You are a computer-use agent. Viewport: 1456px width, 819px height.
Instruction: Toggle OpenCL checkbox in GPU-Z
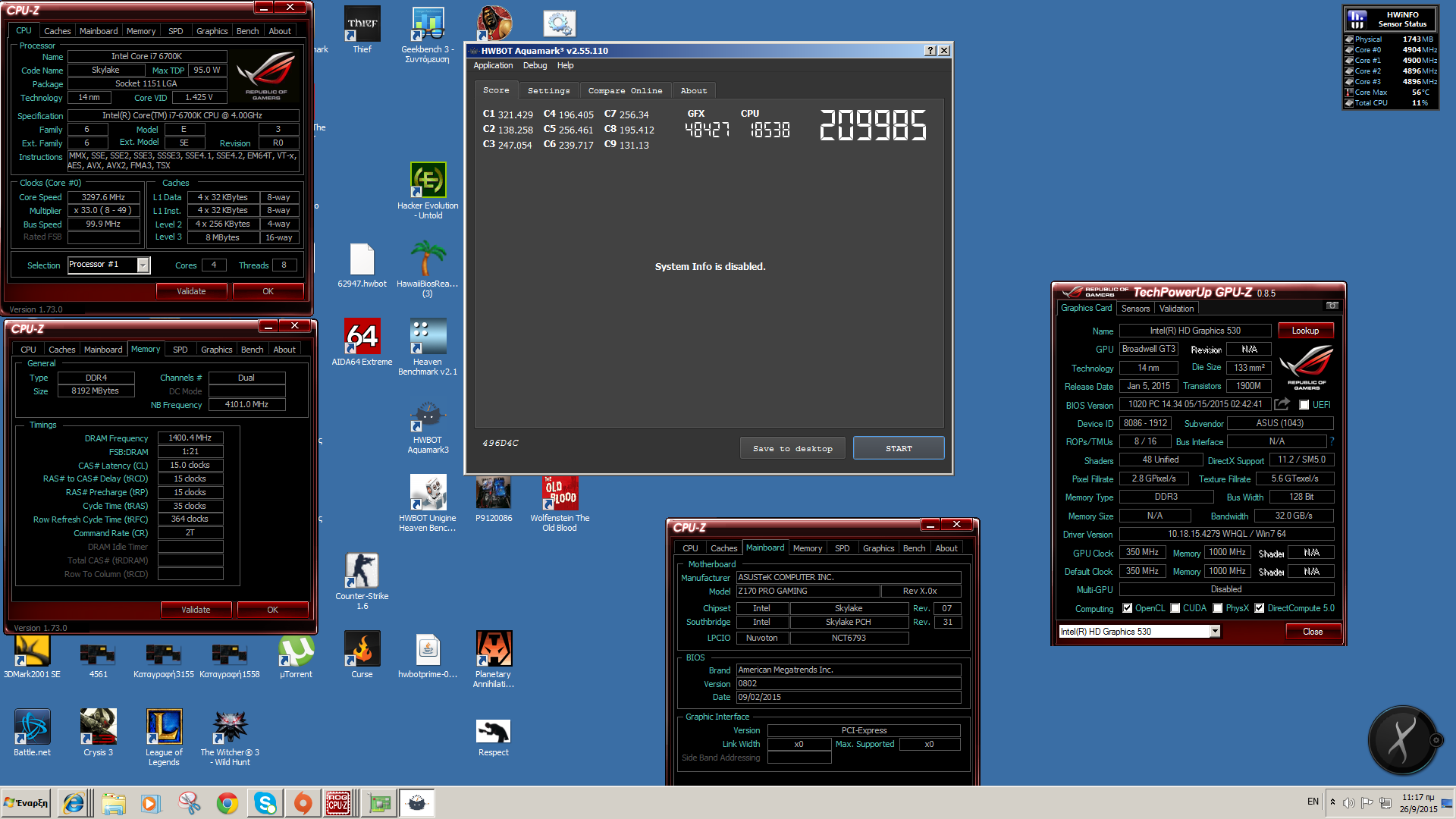[x=1128, y=608]
